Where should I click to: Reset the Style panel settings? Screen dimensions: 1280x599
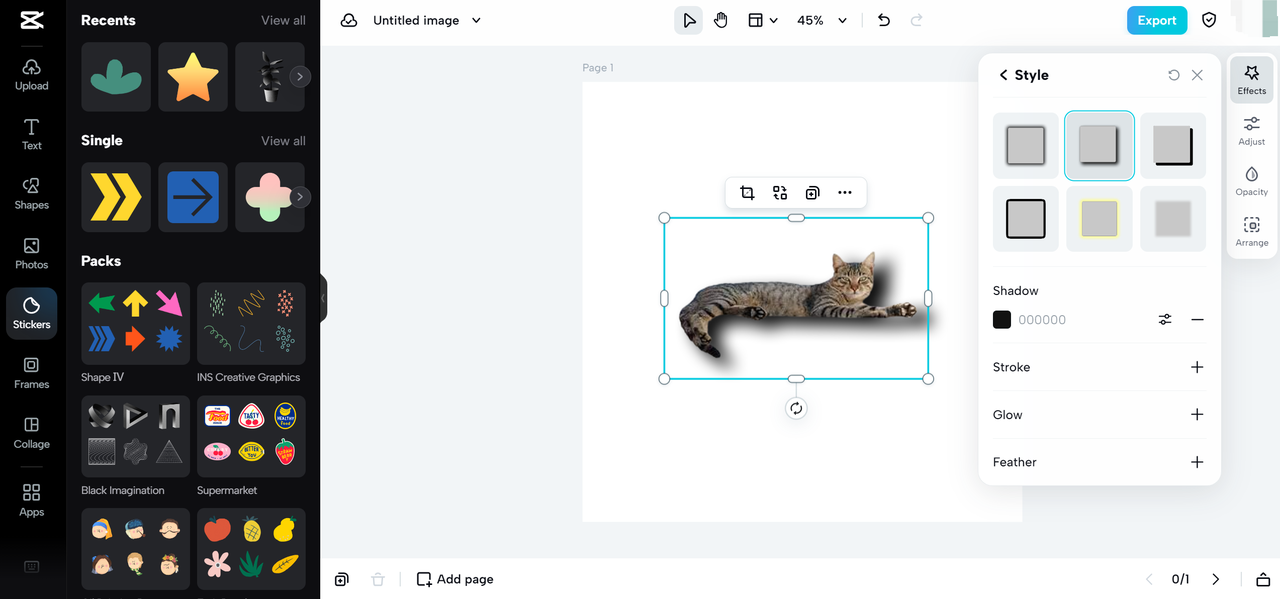(1174, 75)
